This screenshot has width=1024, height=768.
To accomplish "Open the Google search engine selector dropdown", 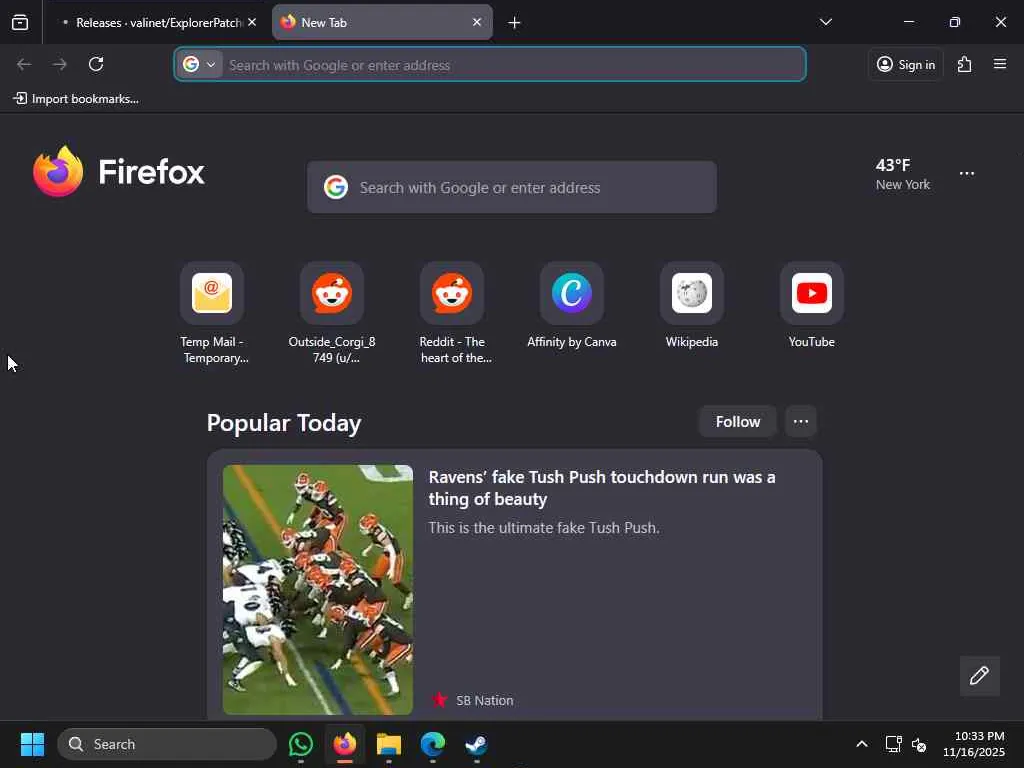I will [x=199, y=65].
